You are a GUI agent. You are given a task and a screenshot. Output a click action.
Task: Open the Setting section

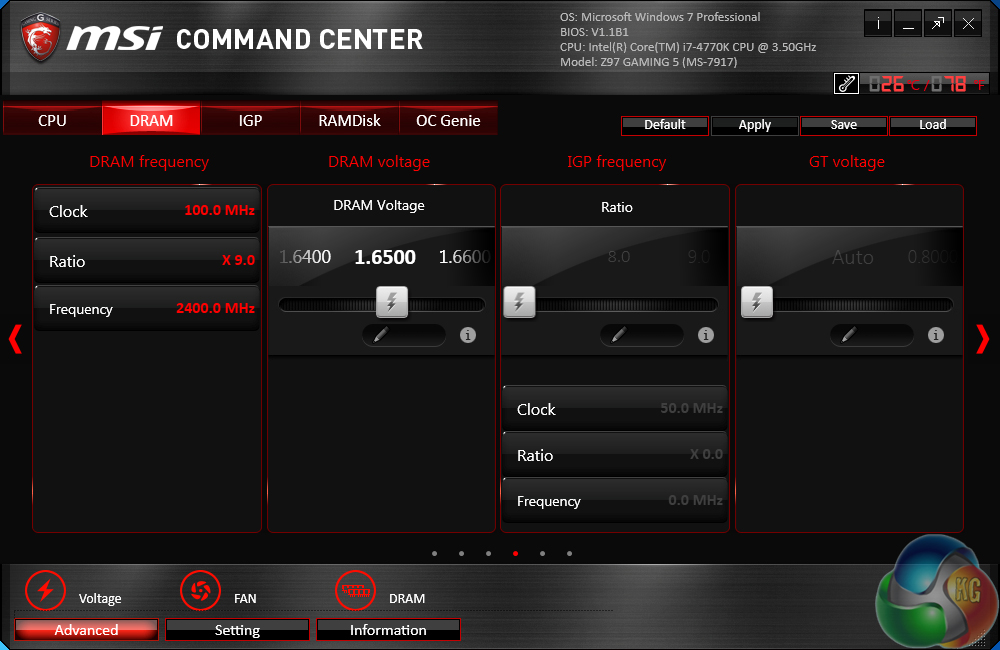coord(237,630)
